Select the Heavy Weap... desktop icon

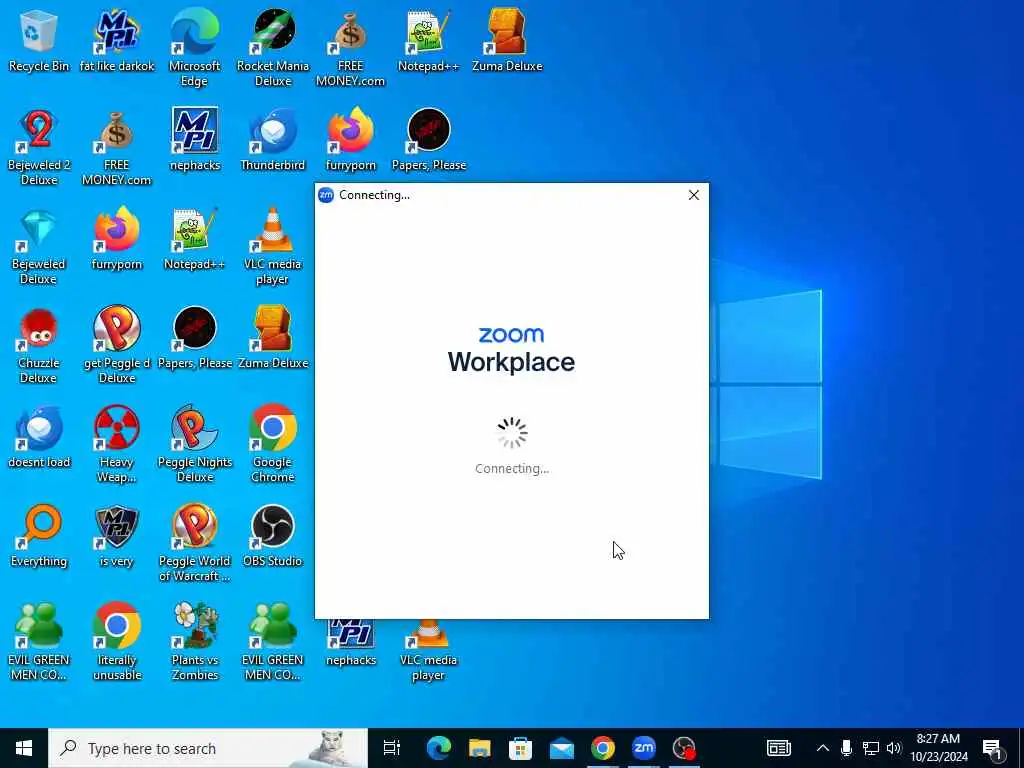[117, 444]
